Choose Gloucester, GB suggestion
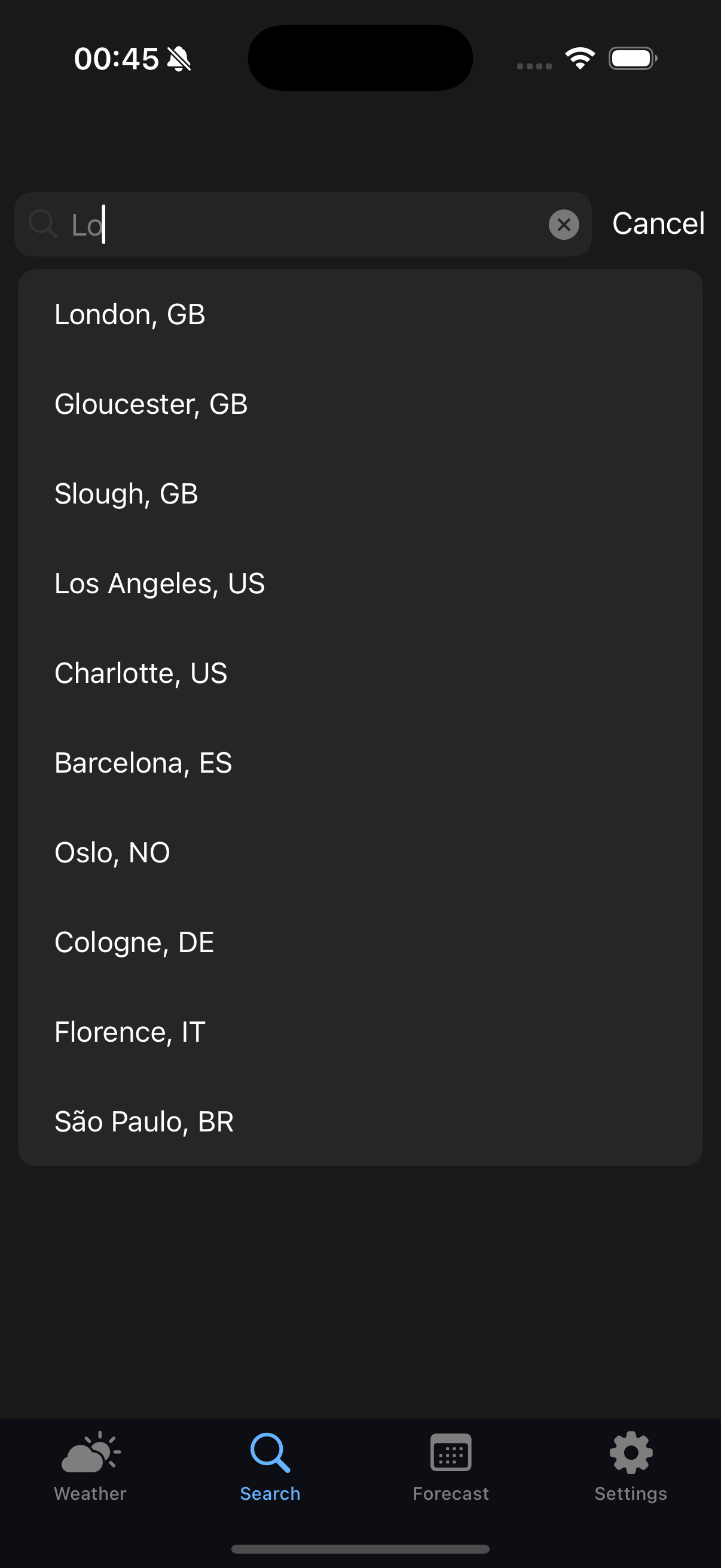 (151, 404)
